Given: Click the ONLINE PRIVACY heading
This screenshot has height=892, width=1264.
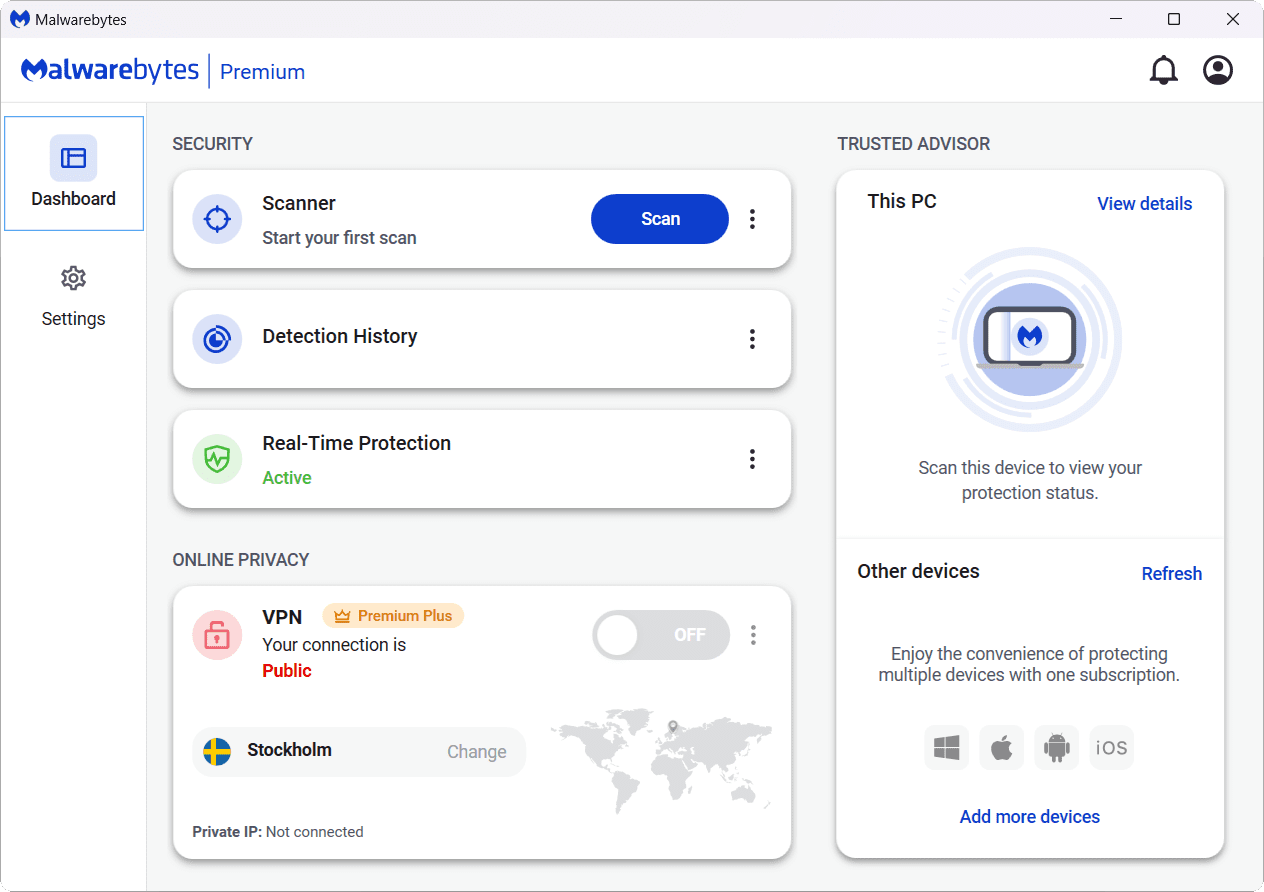Looking at the screenshot, I should [x=241, y=560].
